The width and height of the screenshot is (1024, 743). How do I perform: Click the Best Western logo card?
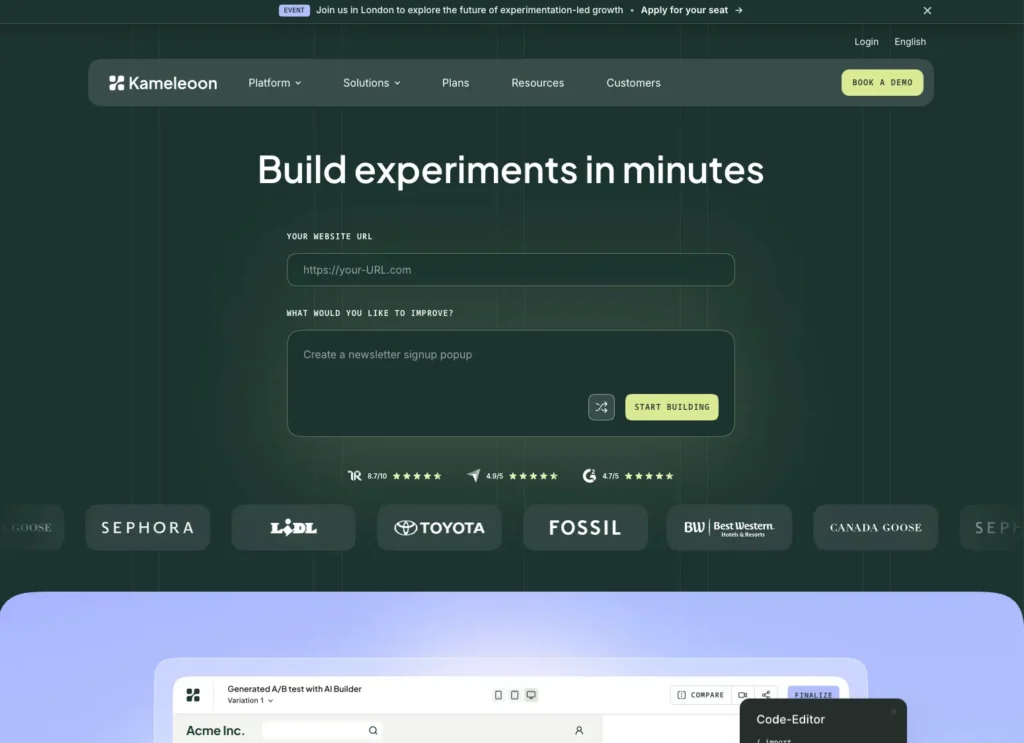[729, 528]
